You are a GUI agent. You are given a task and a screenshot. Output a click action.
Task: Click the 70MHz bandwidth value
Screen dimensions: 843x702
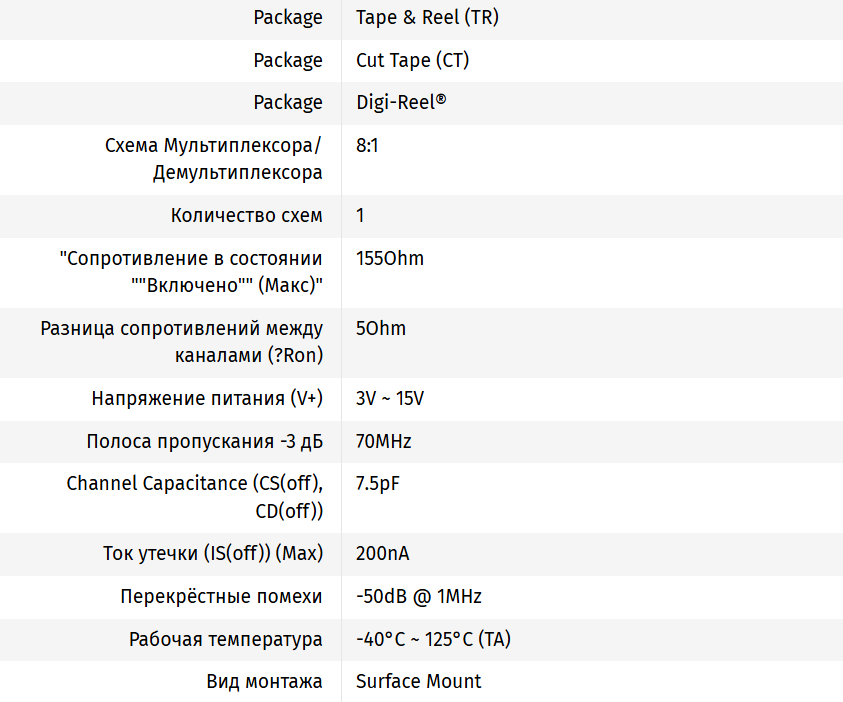click(x=383, y=441)
